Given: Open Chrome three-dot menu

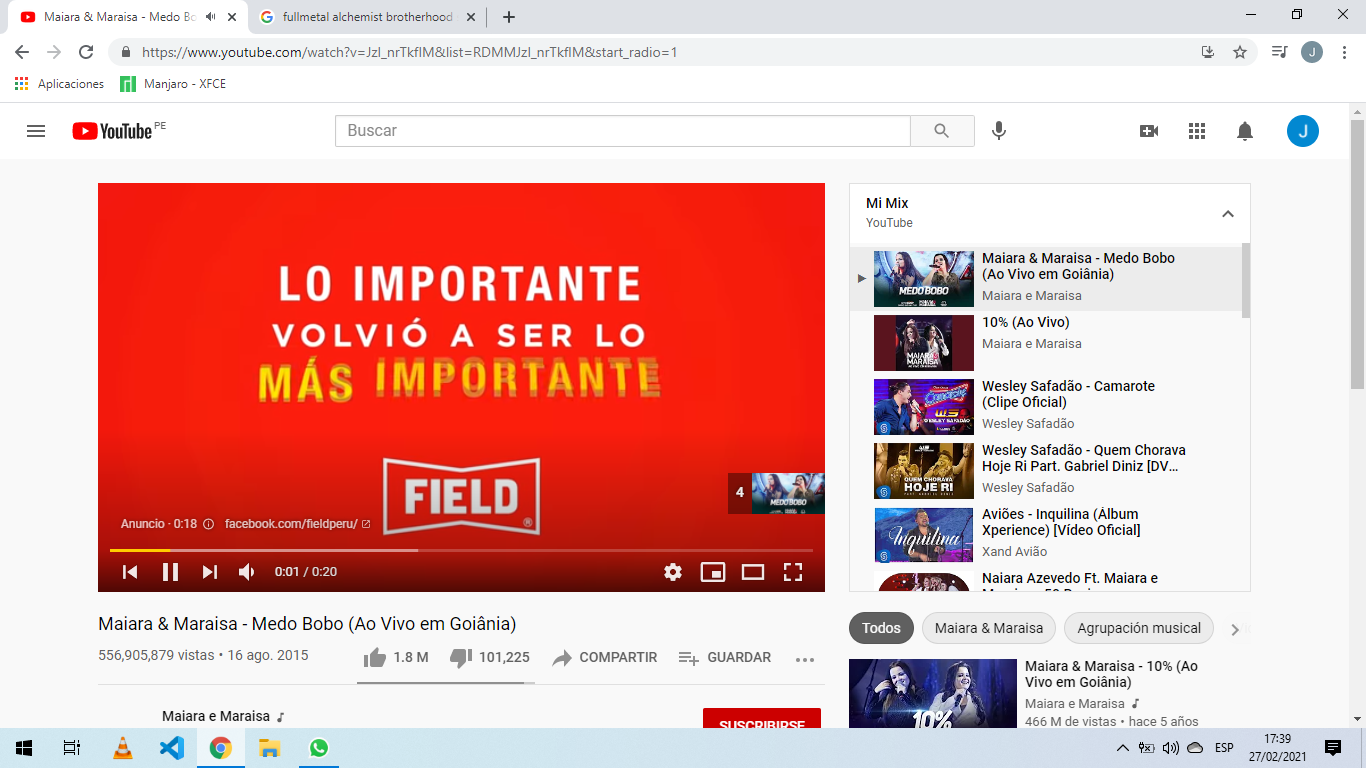Looking at the screenshot, I should point(1344,52).
